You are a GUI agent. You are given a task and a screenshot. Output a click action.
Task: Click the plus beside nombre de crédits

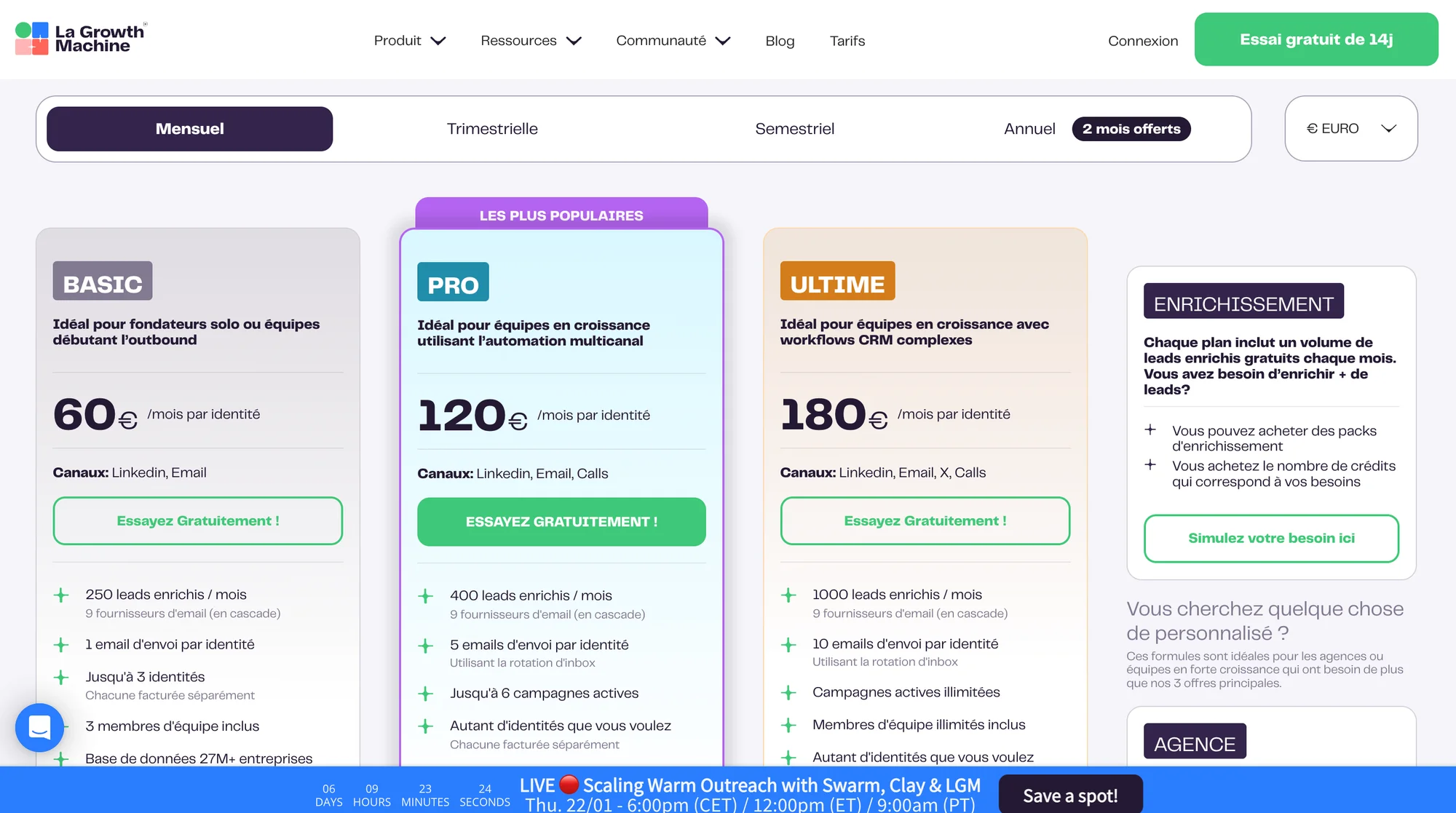(1150, 464)
